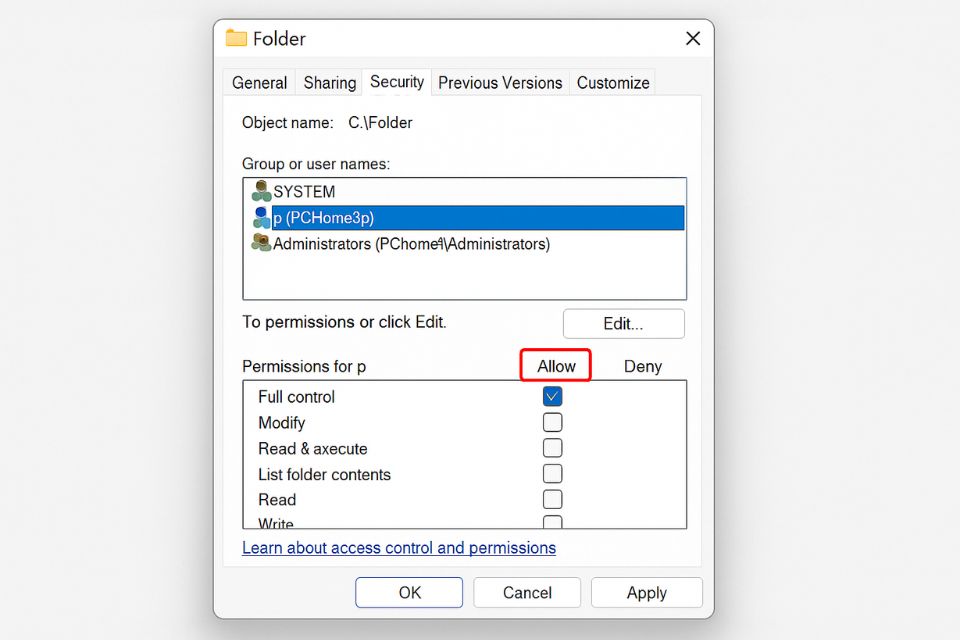Close the Folder properties dialog

pos(692,38)
